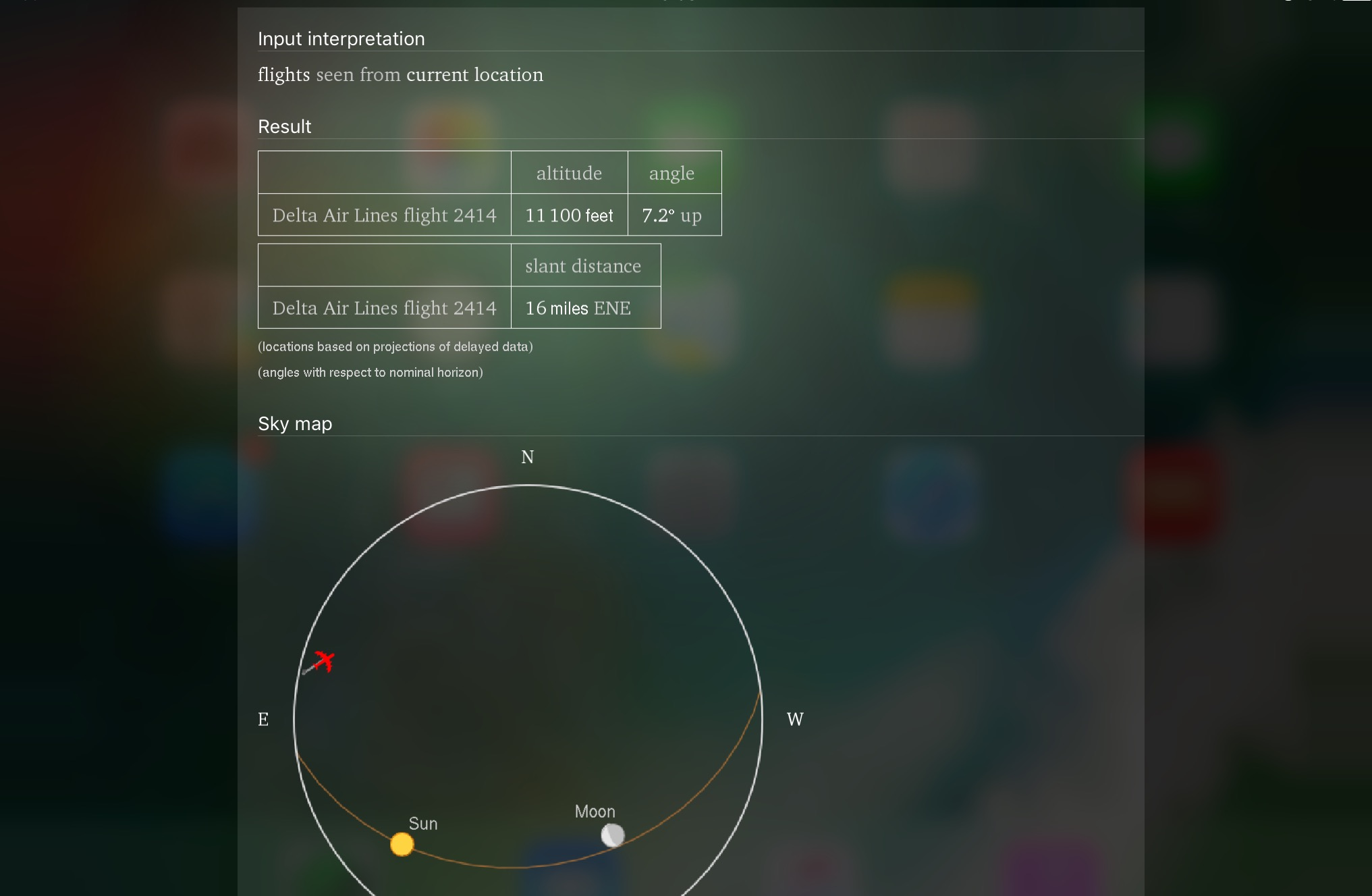Click the Moon text label
This screenshot has width=1372, height=896.
(x=595, y=812)
